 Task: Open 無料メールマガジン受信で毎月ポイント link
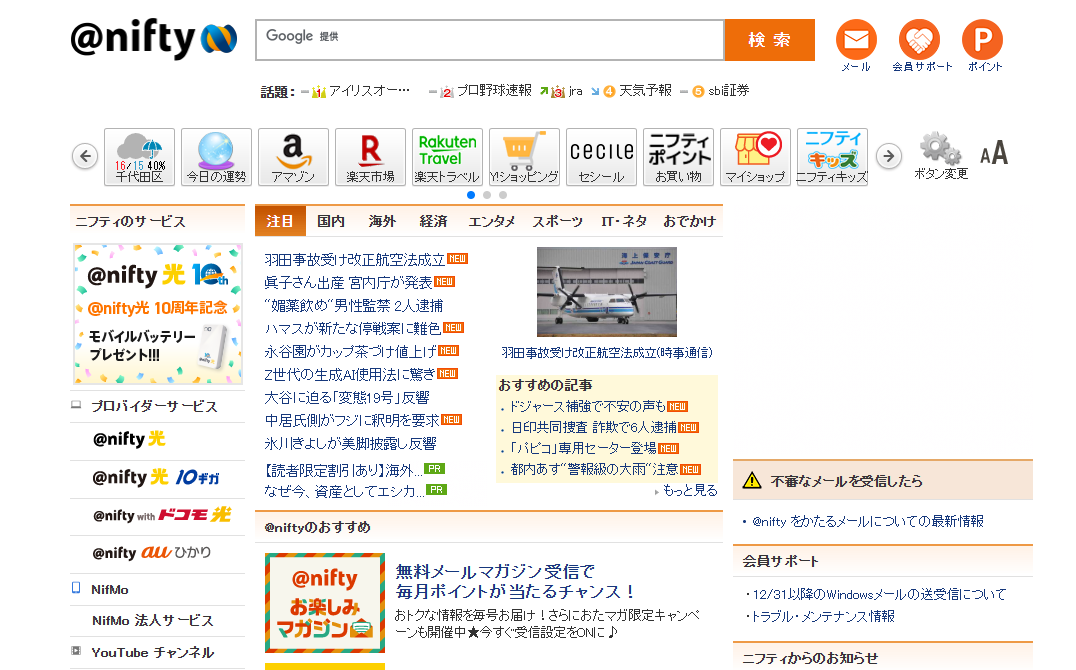tap(515, 581)
